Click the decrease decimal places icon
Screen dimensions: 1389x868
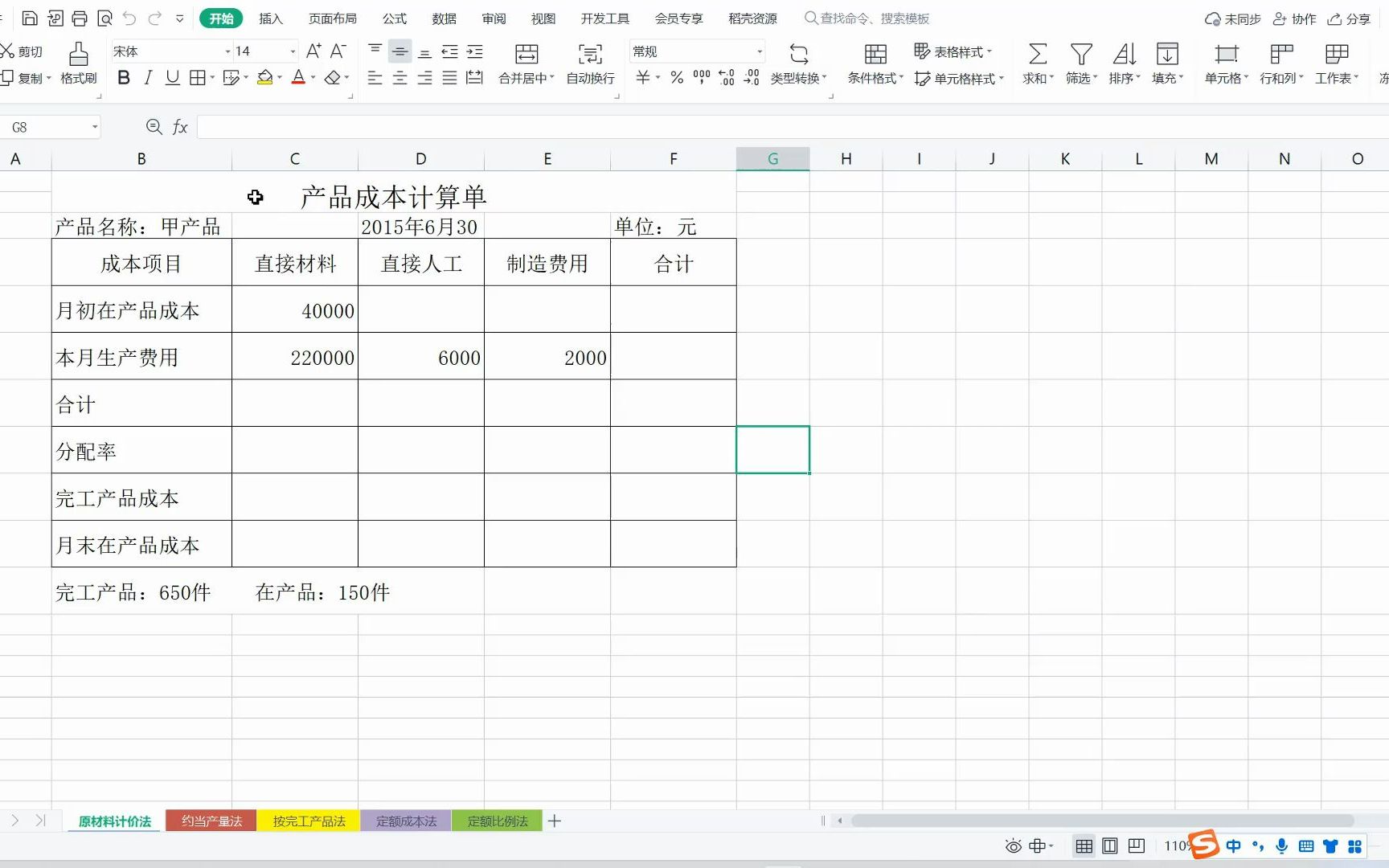point(752,78)
